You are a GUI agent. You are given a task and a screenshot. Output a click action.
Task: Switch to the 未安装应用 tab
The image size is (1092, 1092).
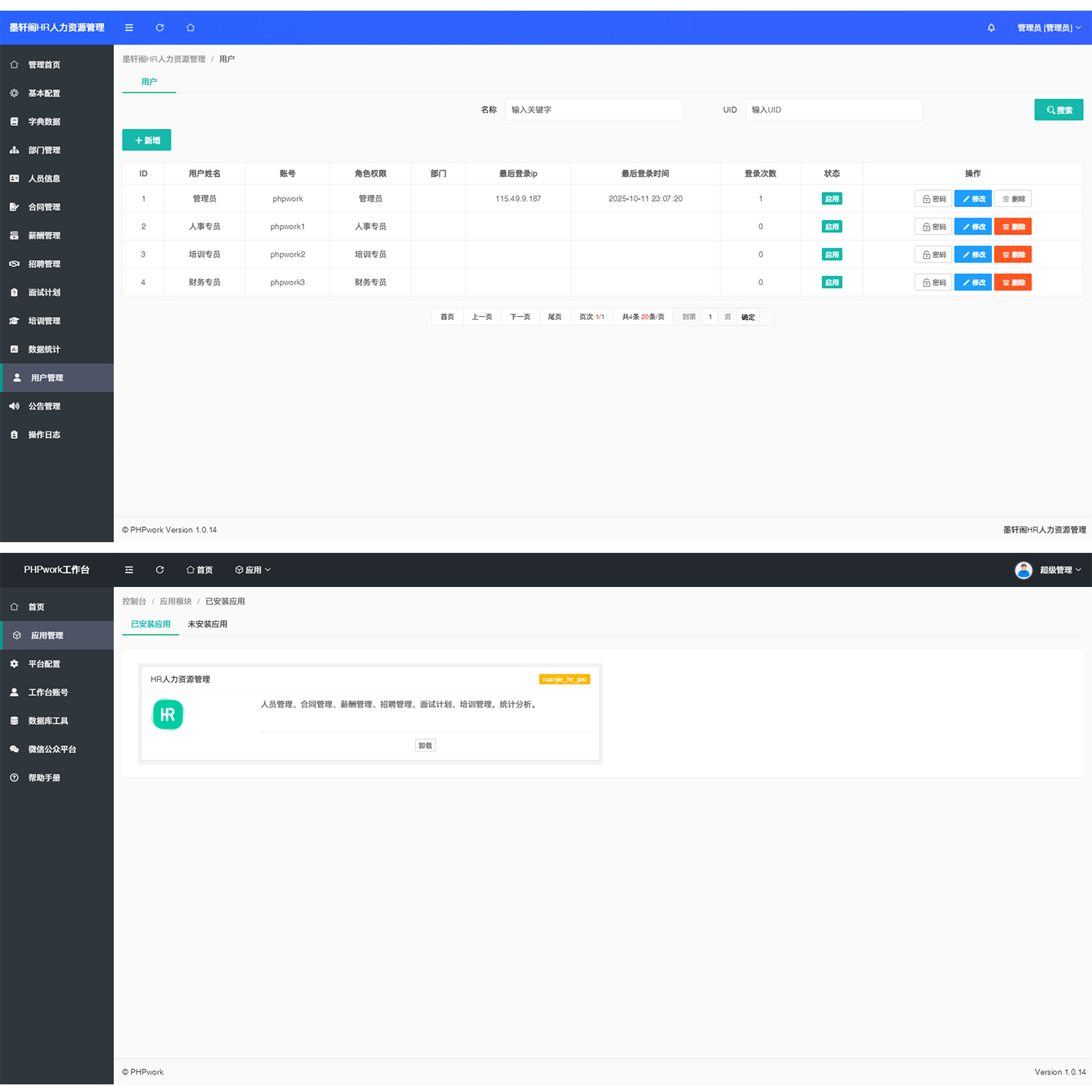[x=207, y=624]
